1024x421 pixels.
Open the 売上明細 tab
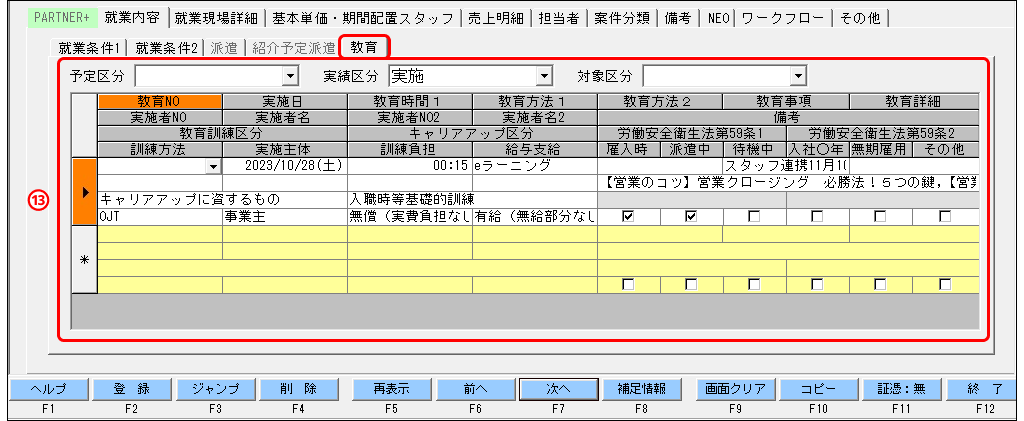click(496, 18)
